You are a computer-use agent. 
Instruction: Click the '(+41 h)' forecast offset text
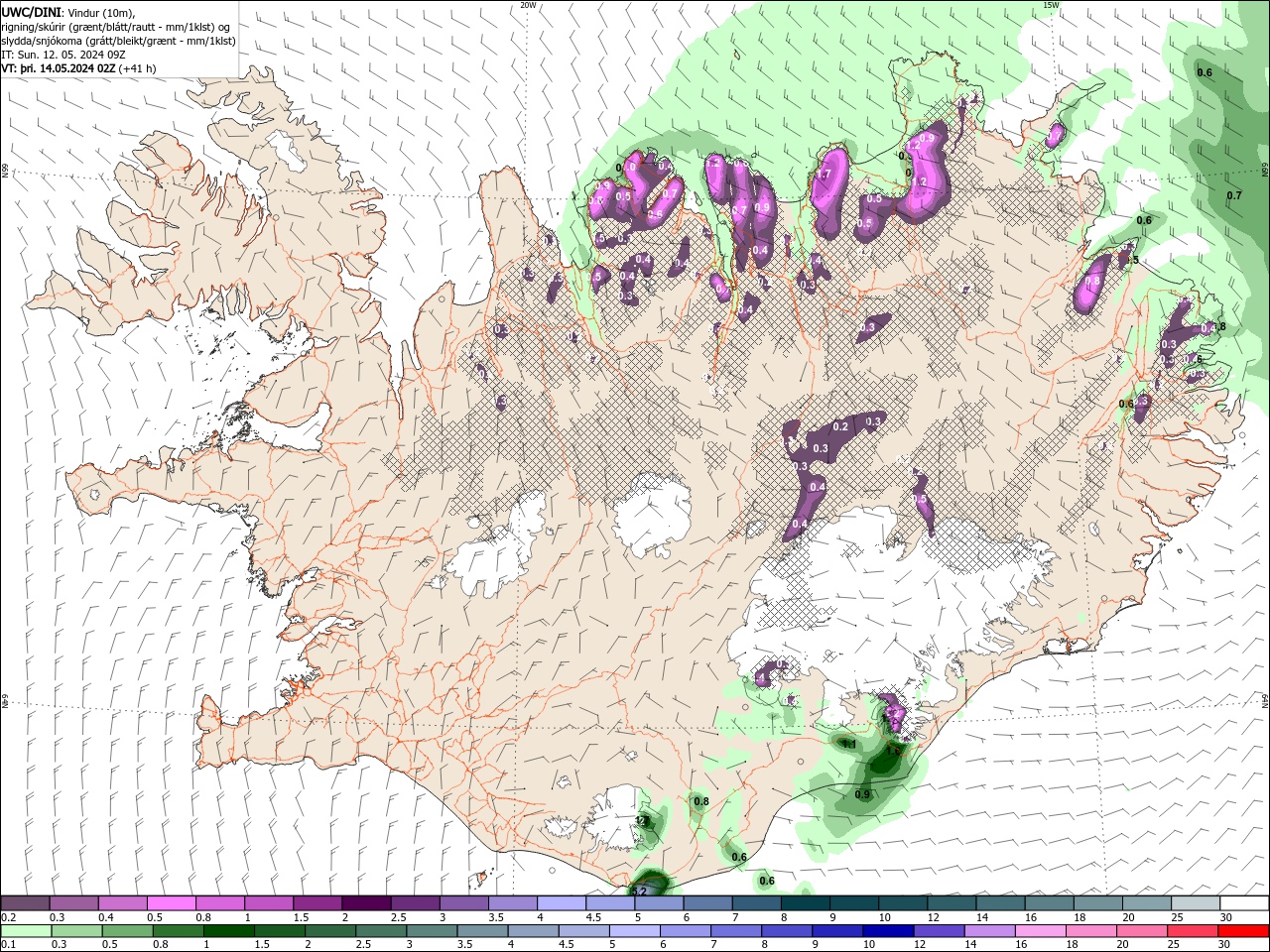(137, 68)
